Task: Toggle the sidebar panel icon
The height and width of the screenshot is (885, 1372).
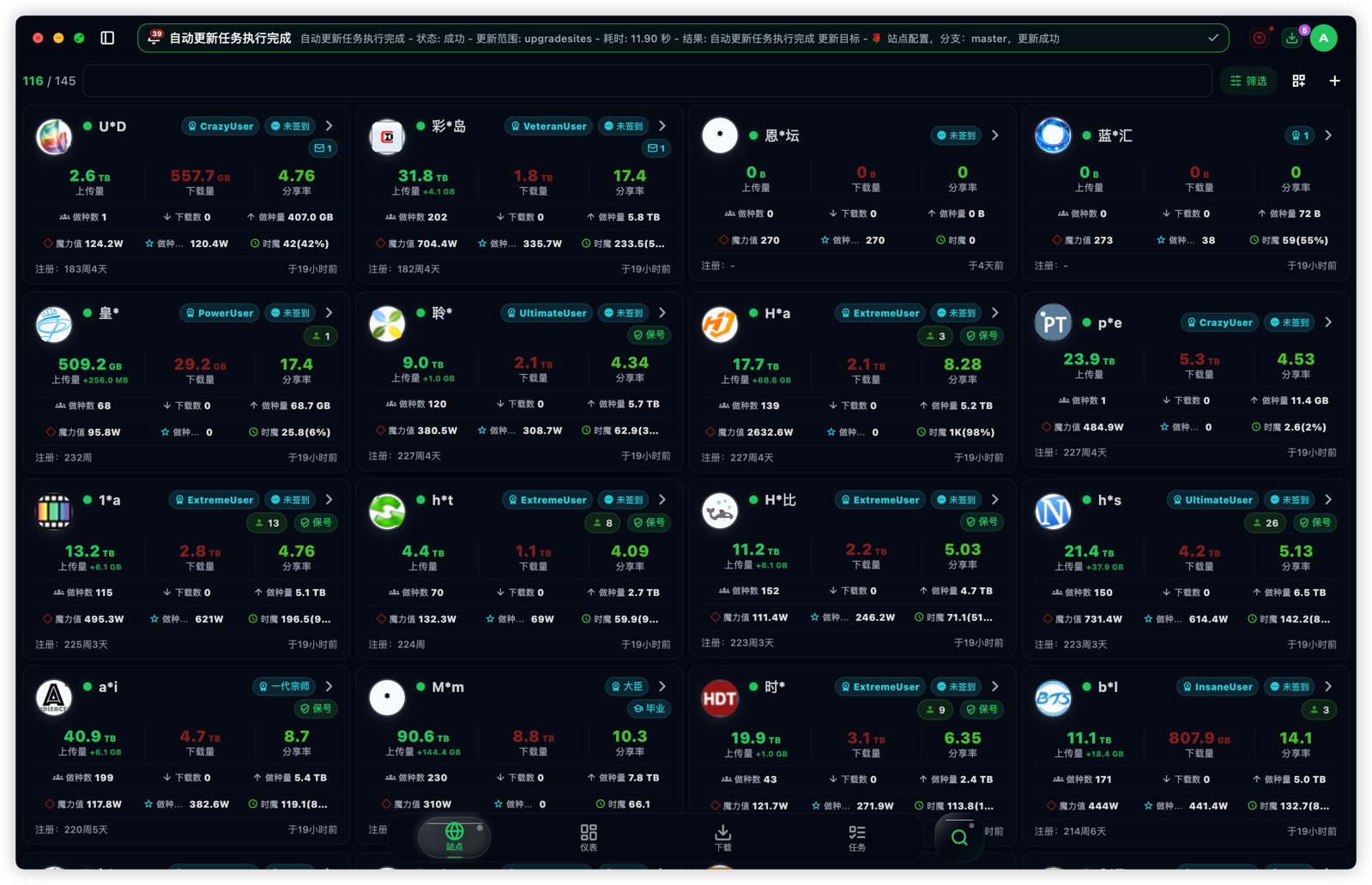Action: tap(107, 38)
